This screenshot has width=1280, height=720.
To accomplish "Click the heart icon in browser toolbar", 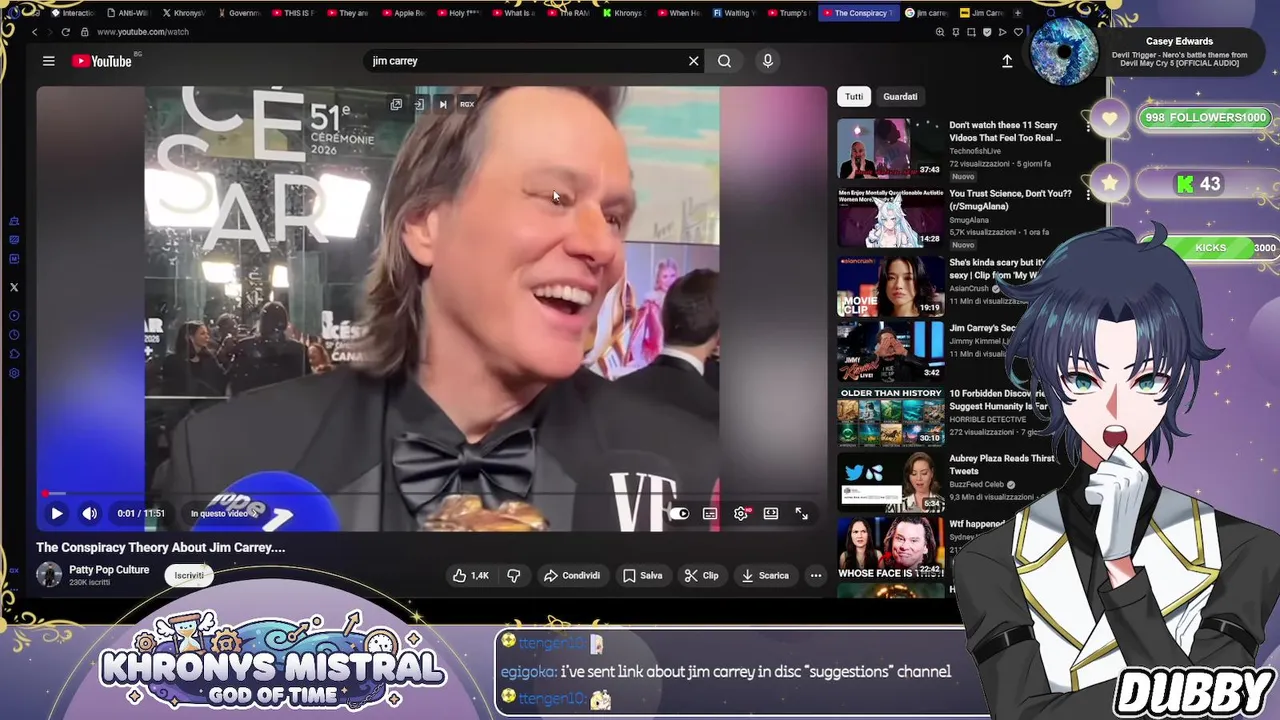I will click(x=1018, y=32).
